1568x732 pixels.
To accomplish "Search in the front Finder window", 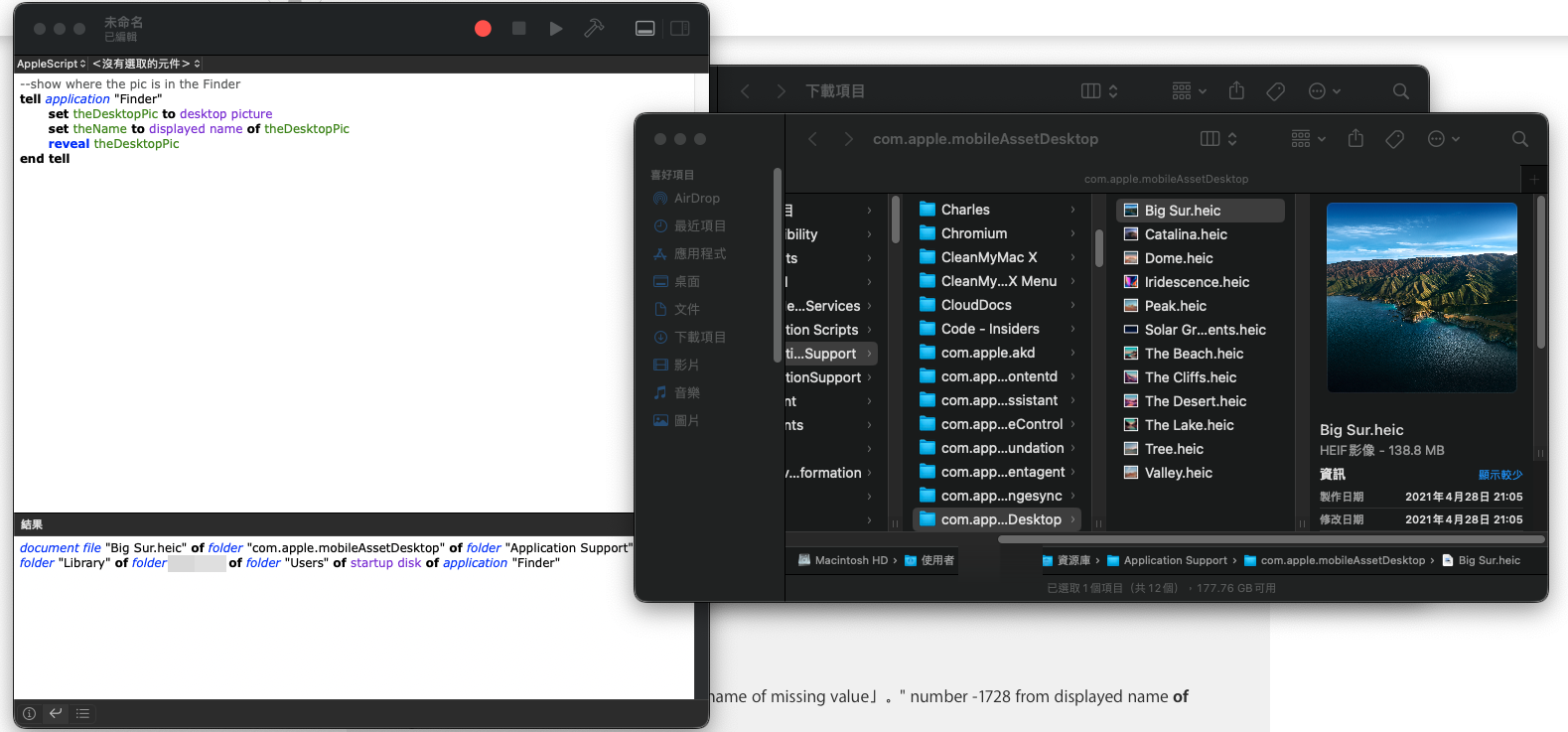I will [x=1519, y=139].
